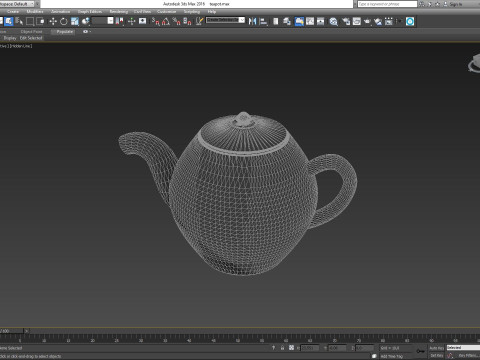Image resolution: width=480 pixels, height=360 pixels.
Task: Open the Curve Editor
Action: point(310,21)
